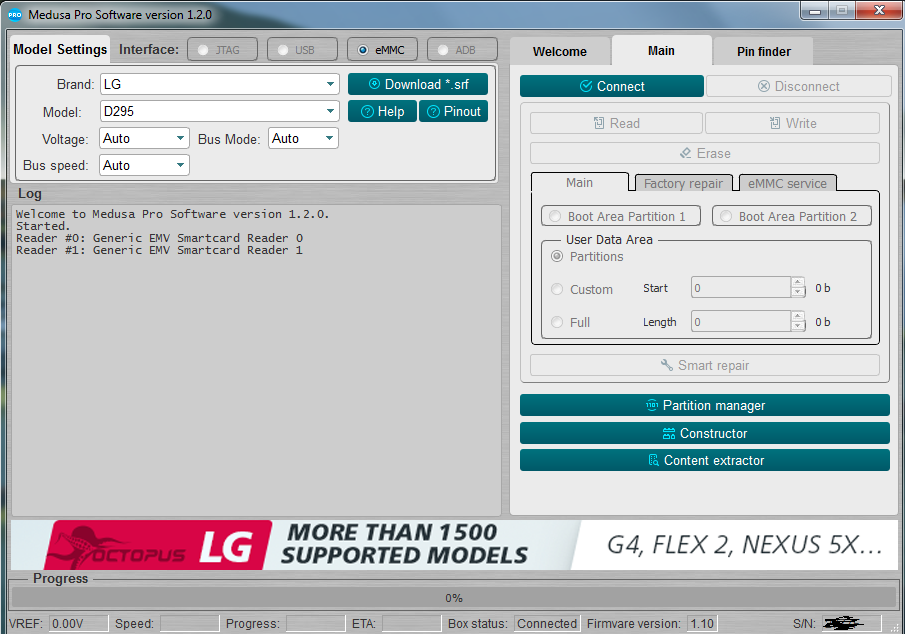Open the Factory repair tab
Image resolution: width=905 pixels, height=637 pixels.
point(683,183)
